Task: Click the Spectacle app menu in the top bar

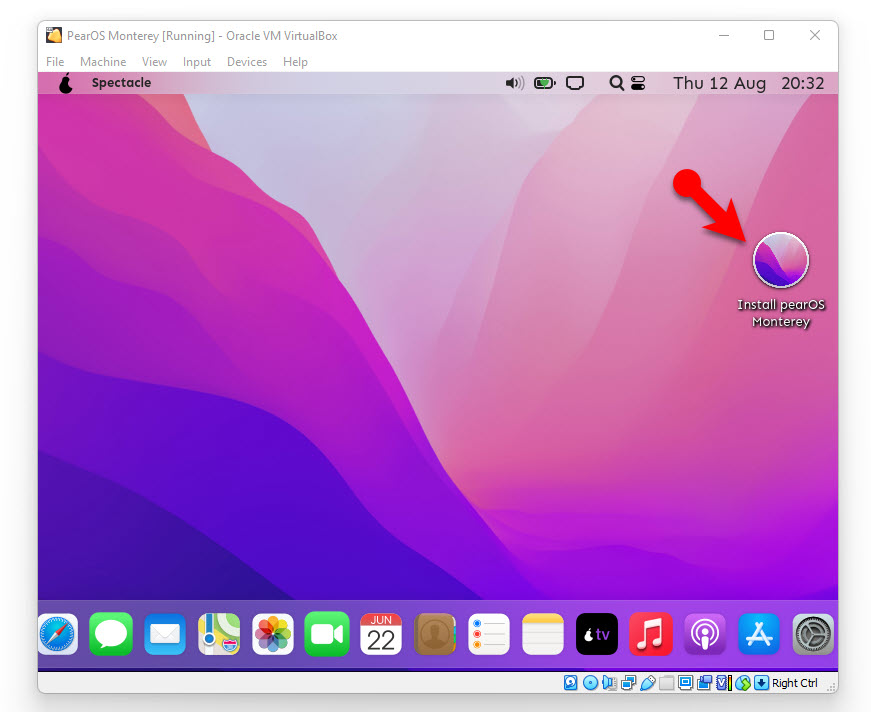Action: pyautogui.click(x=121, y=83)
